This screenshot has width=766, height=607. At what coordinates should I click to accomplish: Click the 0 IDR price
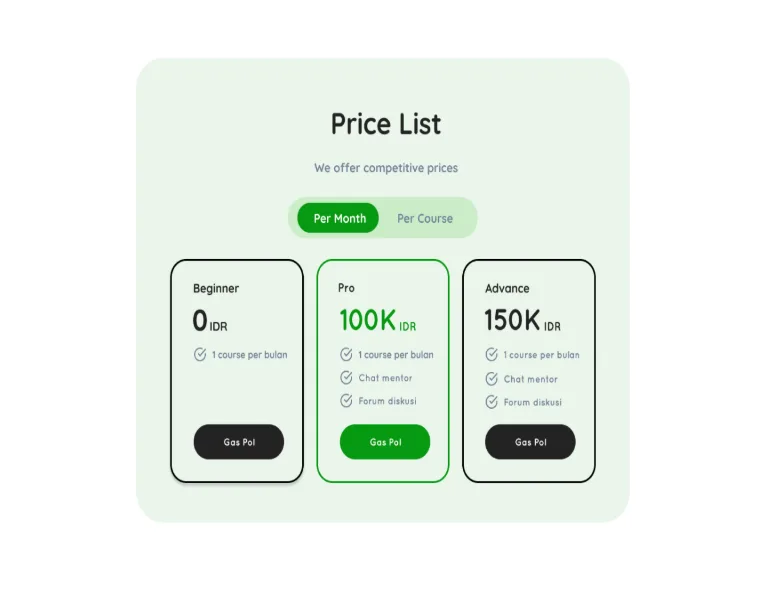pos(210,320)
